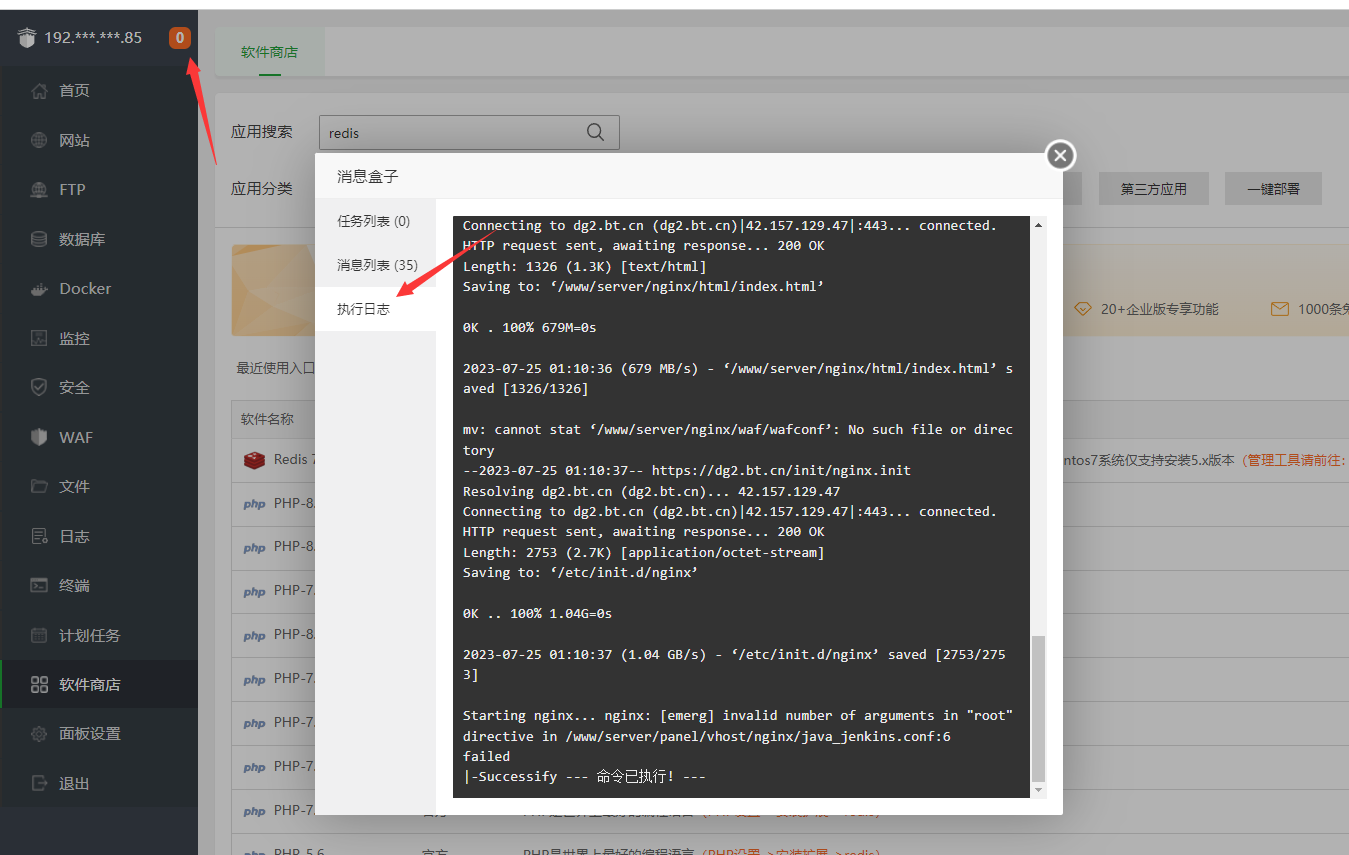Click the diamond icon beside 20+企业版专享功能
The height and width of the screenshot is (855, 1349).
tap(1082, 309)
